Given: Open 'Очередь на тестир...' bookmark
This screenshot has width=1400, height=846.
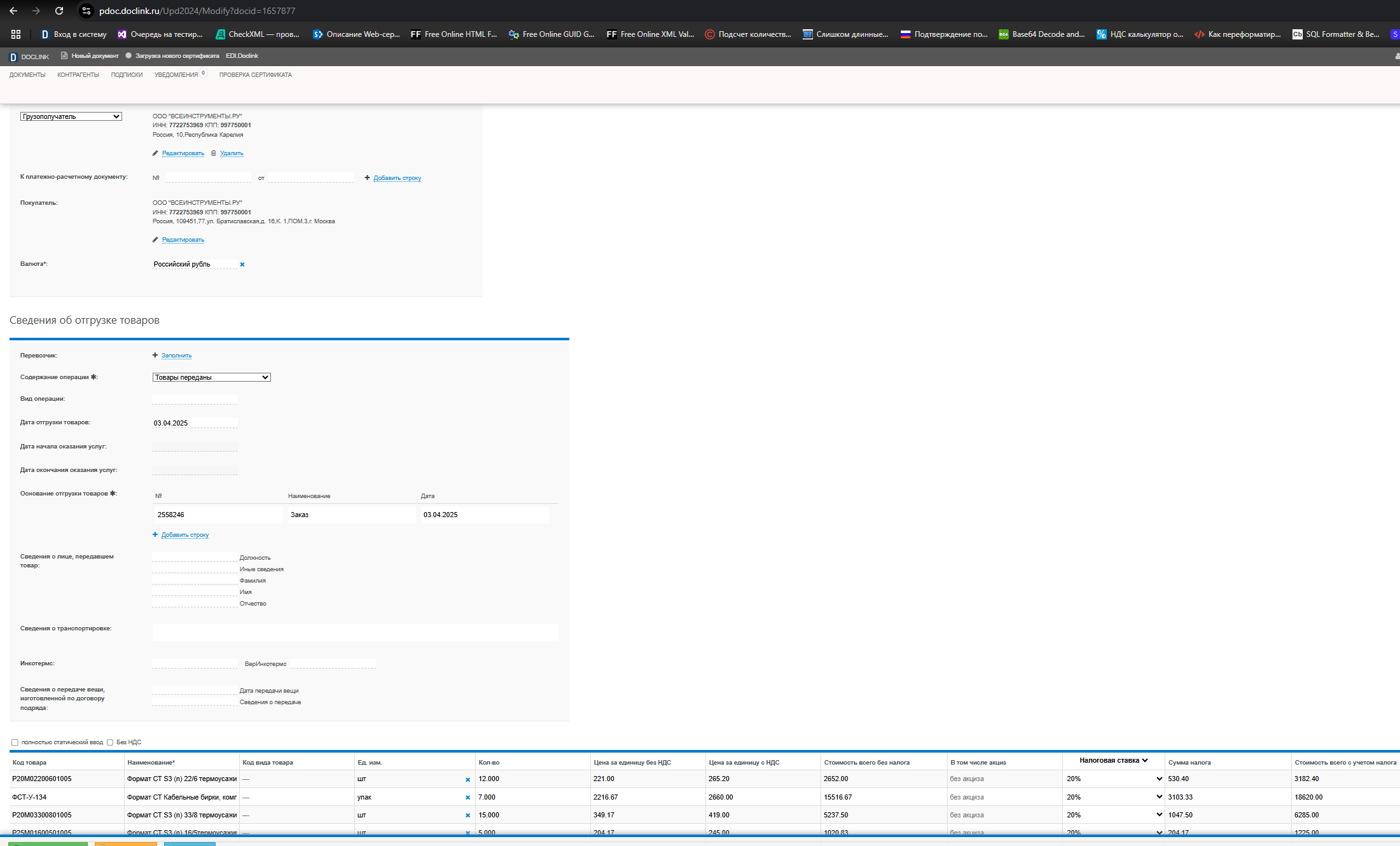Looking at the screenshot, I should pyautogui.click(x=160, y=34).
